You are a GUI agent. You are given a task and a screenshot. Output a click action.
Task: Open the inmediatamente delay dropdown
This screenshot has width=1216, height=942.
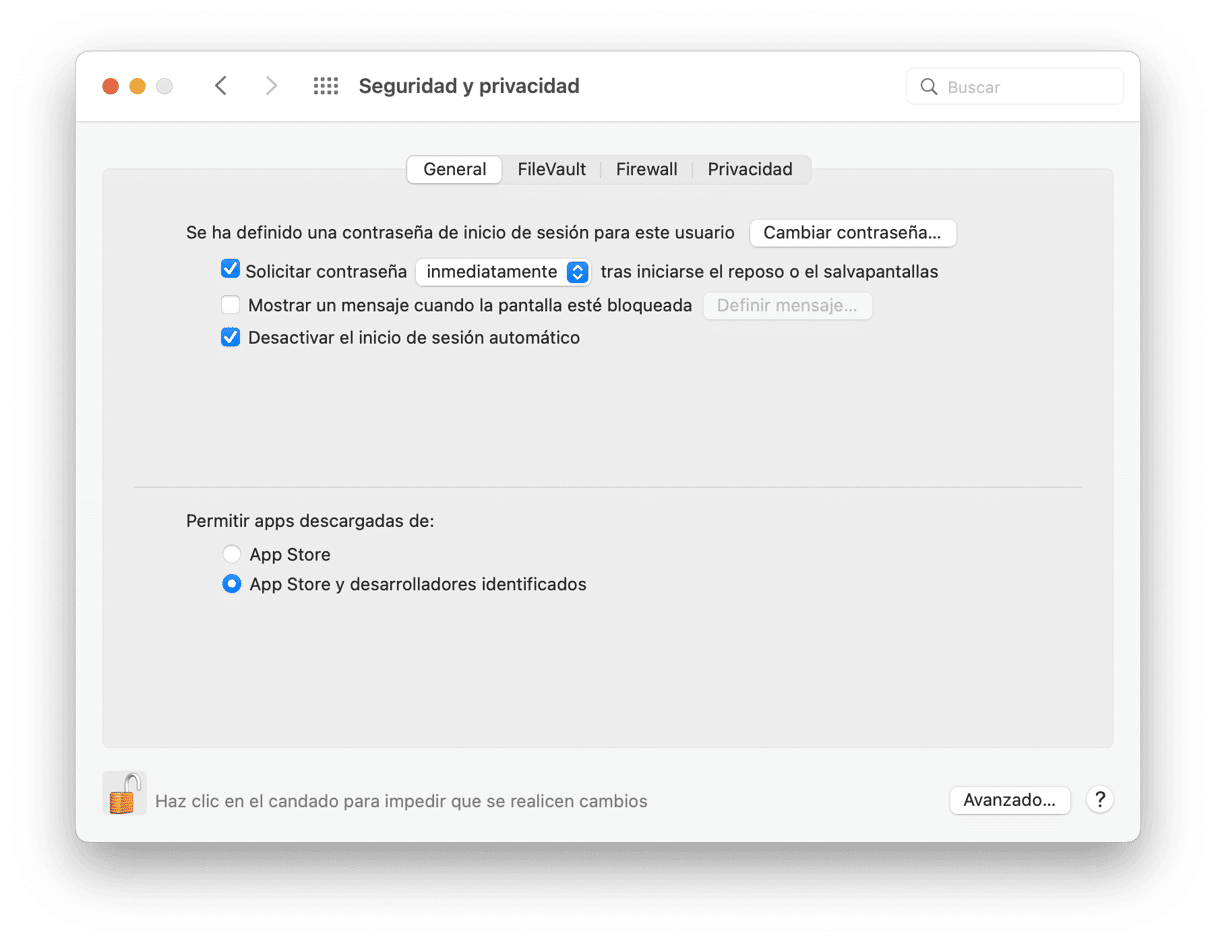click(503, 272)
